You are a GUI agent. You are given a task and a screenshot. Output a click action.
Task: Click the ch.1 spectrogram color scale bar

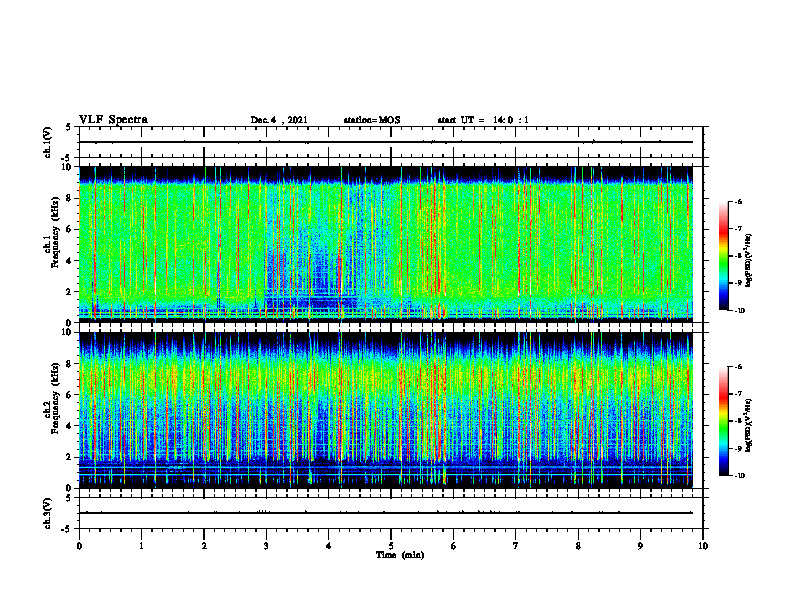[x=723, y=256]
